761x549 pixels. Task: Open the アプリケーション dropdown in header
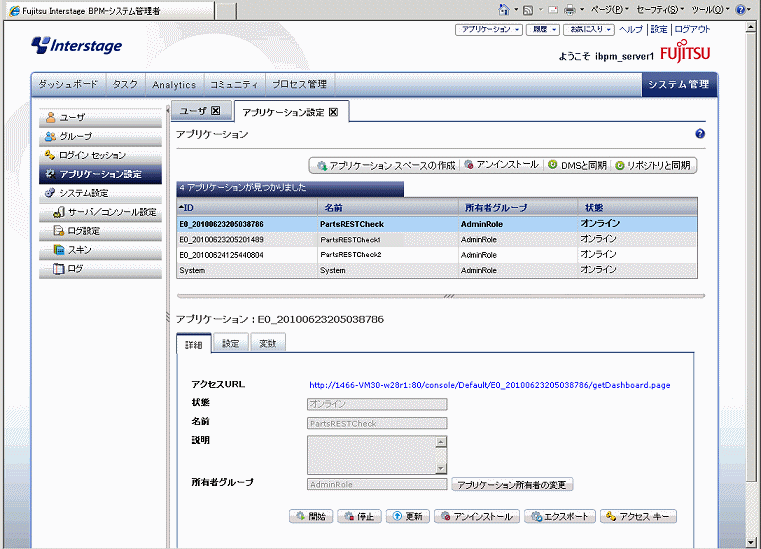click(489, 30)
